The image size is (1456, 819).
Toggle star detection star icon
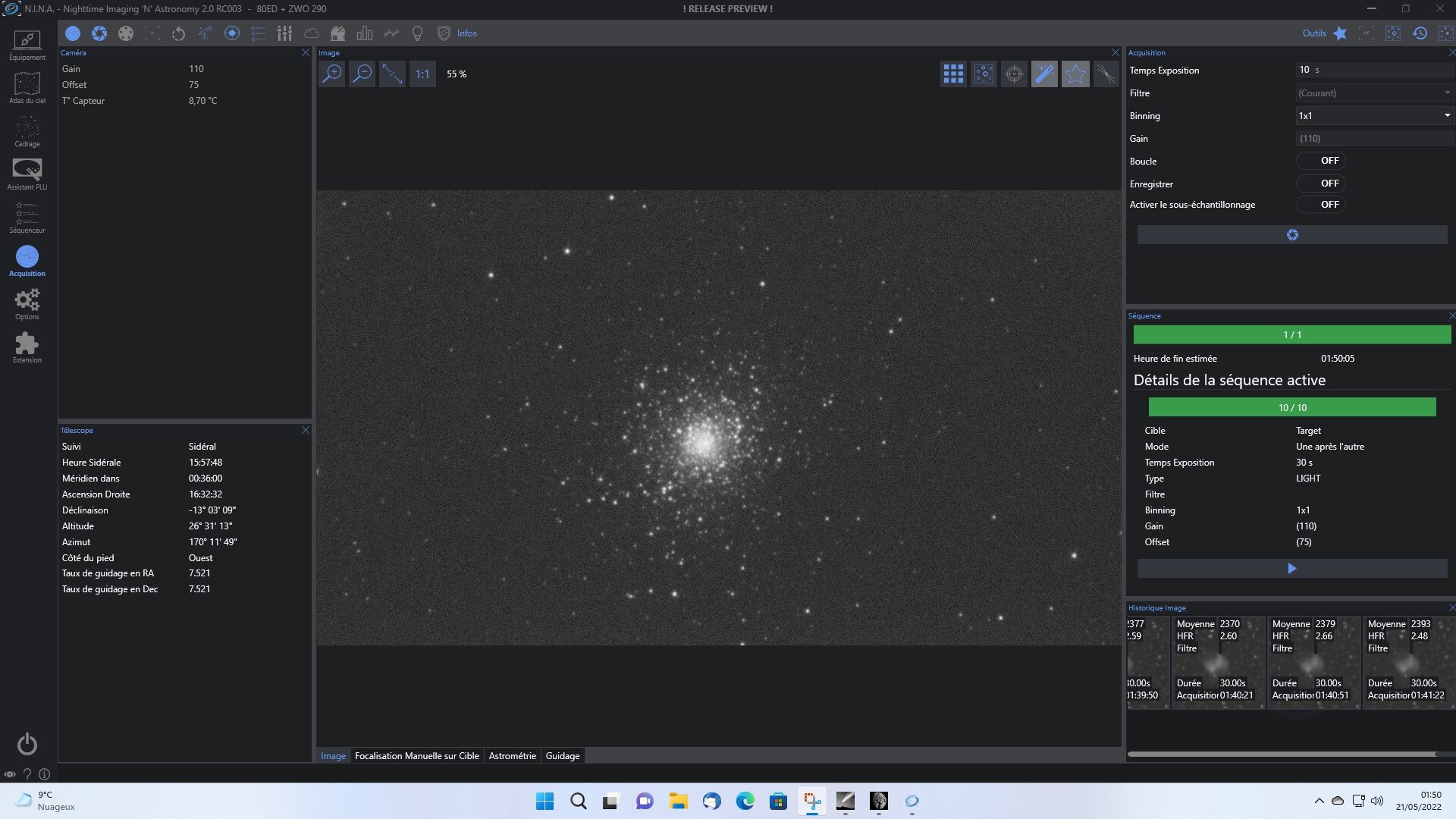1075,74
